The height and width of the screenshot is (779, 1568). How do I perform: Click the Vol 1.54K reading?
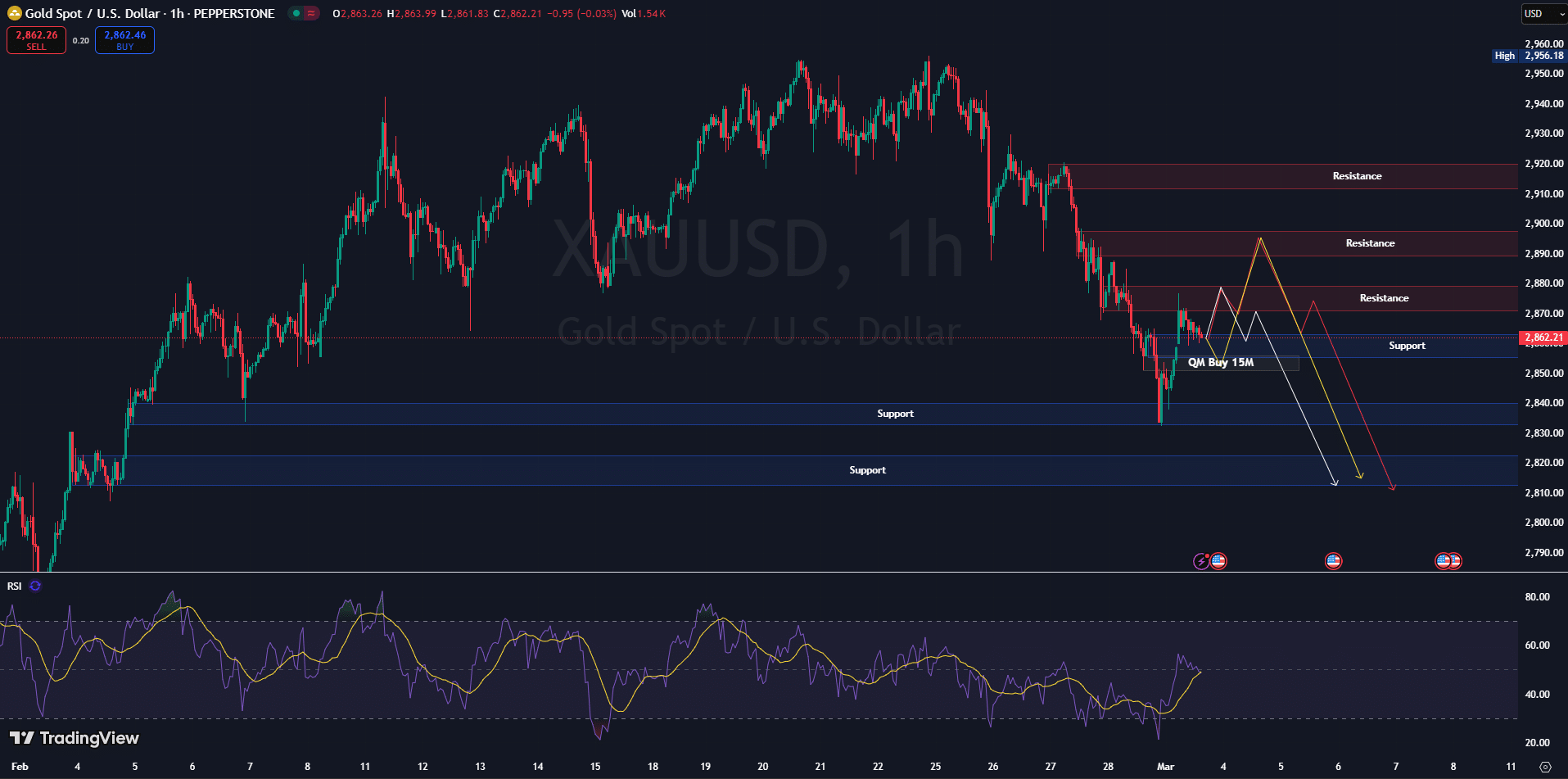[644, 14]
